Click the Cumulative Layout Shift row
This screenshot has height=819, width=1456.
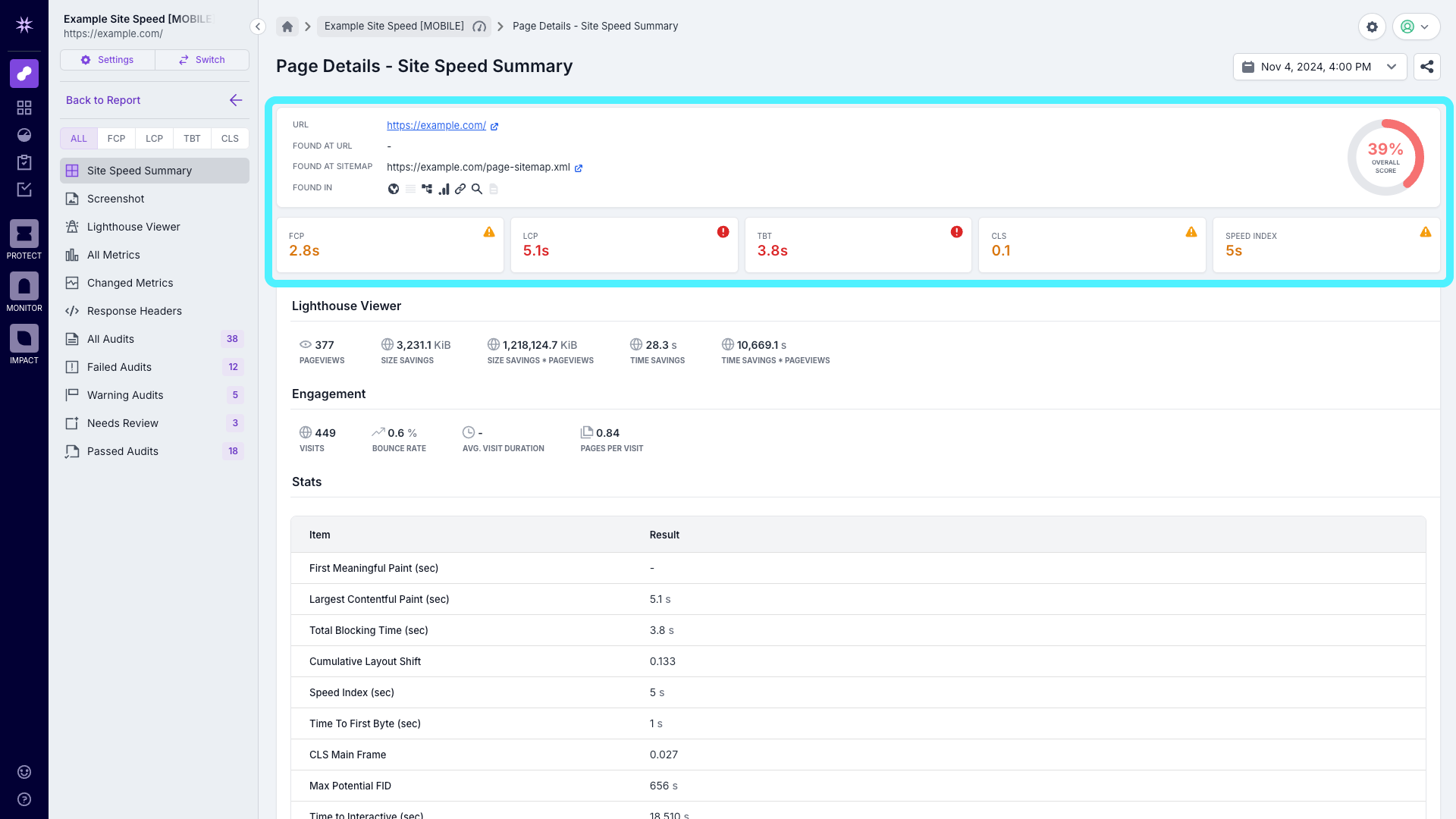(x=858, y=661)
